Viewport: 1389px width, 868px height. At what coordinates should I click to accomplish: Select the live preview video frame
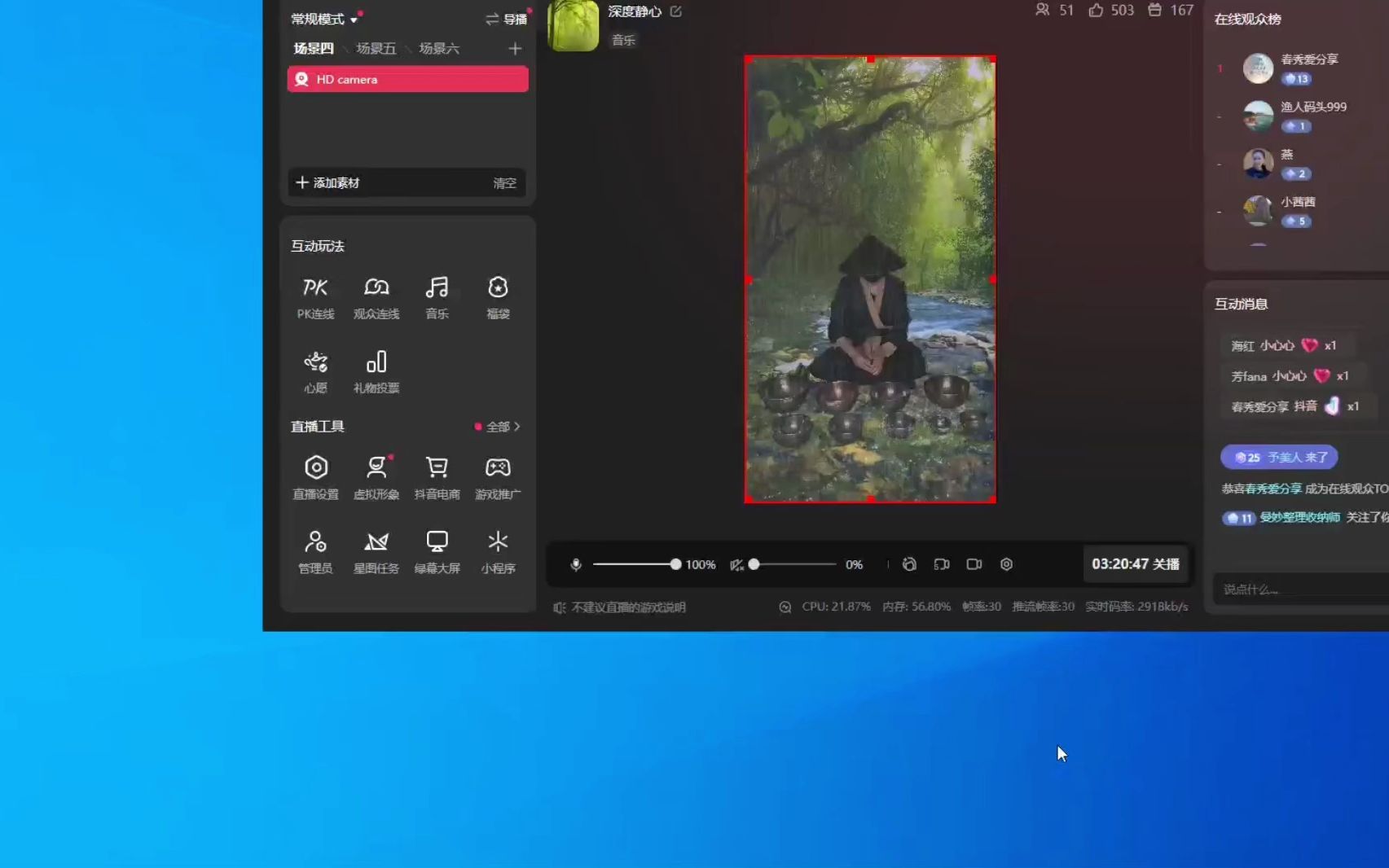(x=870, y=279)
